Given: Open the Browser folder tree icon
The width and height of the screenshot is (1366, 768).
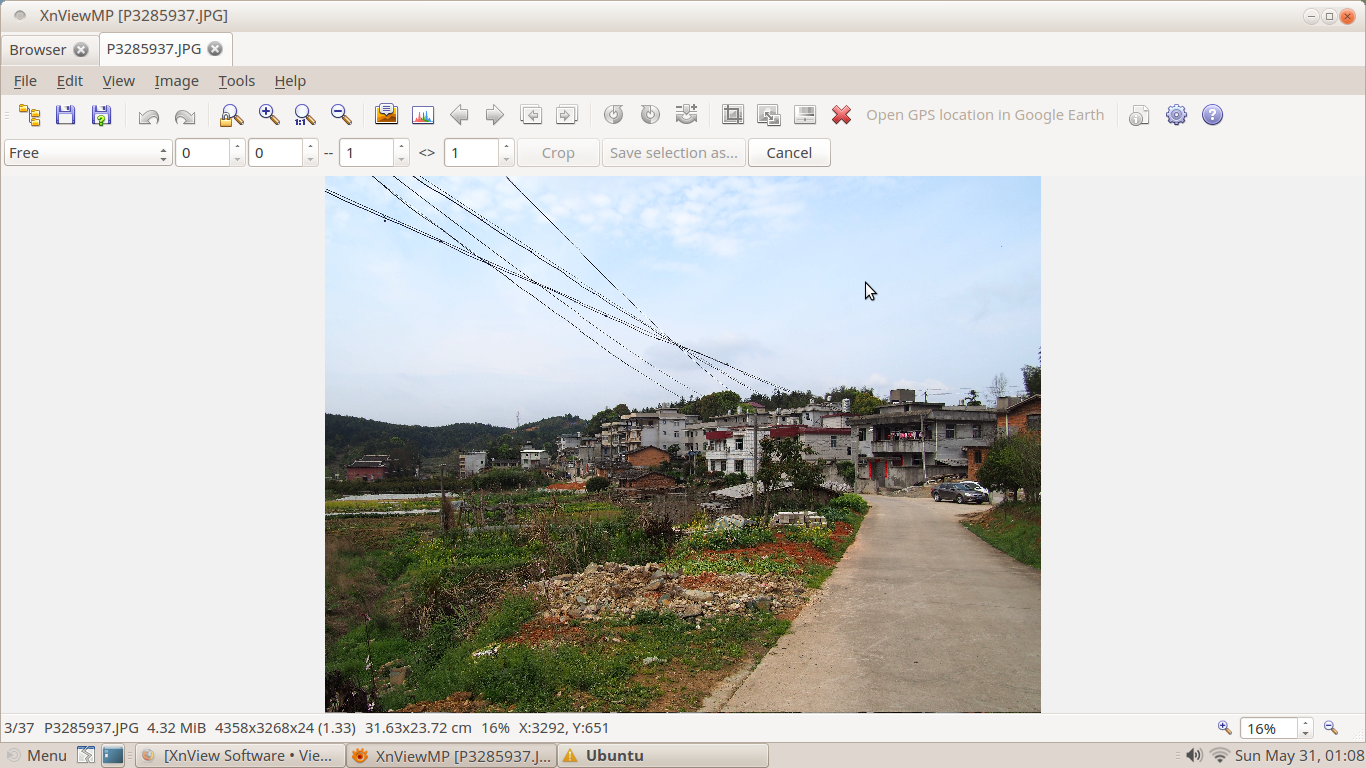Looking at the screenshot, I should tap(30, 115).
